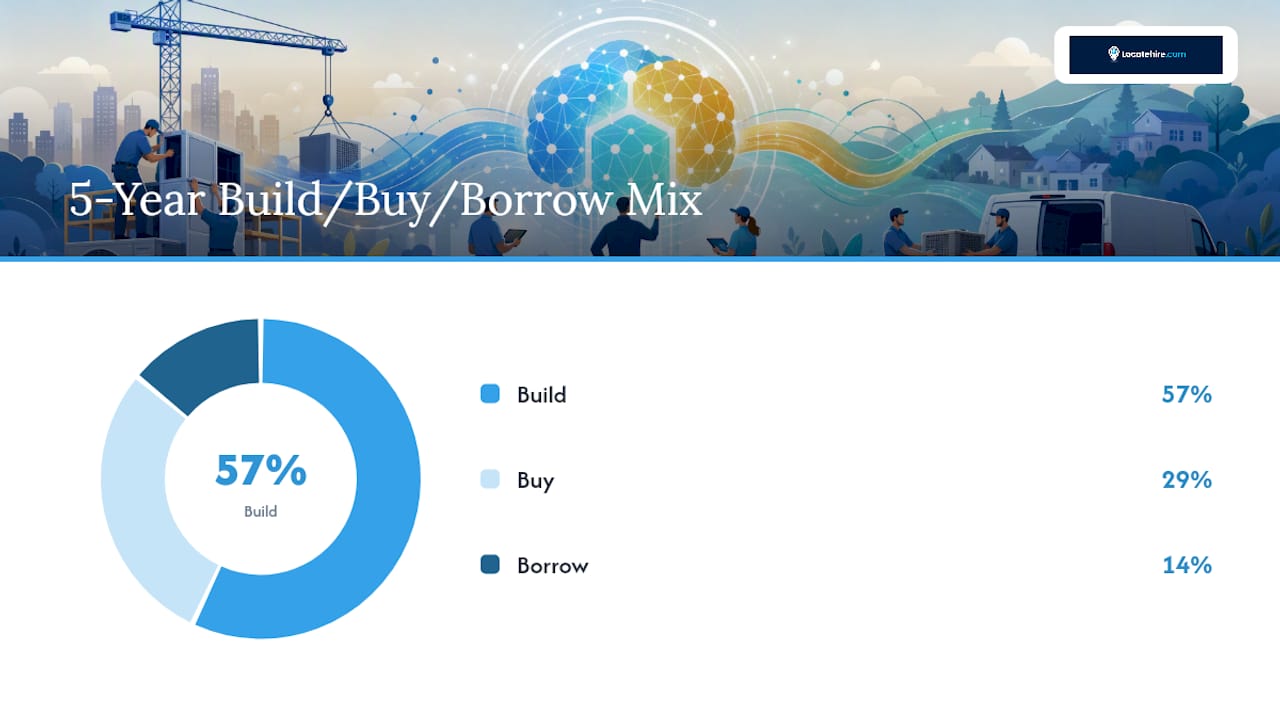This screenshot has width=1280, height=720.
Task: Click the Buy legend label
Action: [535, 480]
